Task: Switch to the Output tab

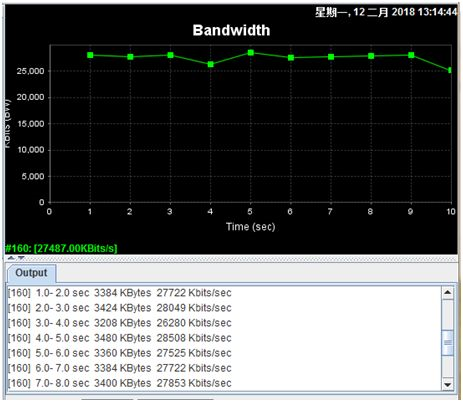Action: (31, 273)
